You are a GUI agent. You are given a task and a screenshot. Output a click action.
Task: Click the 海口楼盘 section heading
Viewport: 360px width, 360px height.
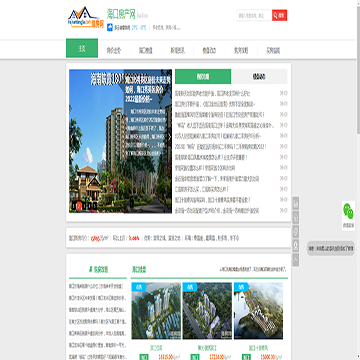[x=139, y=269]
